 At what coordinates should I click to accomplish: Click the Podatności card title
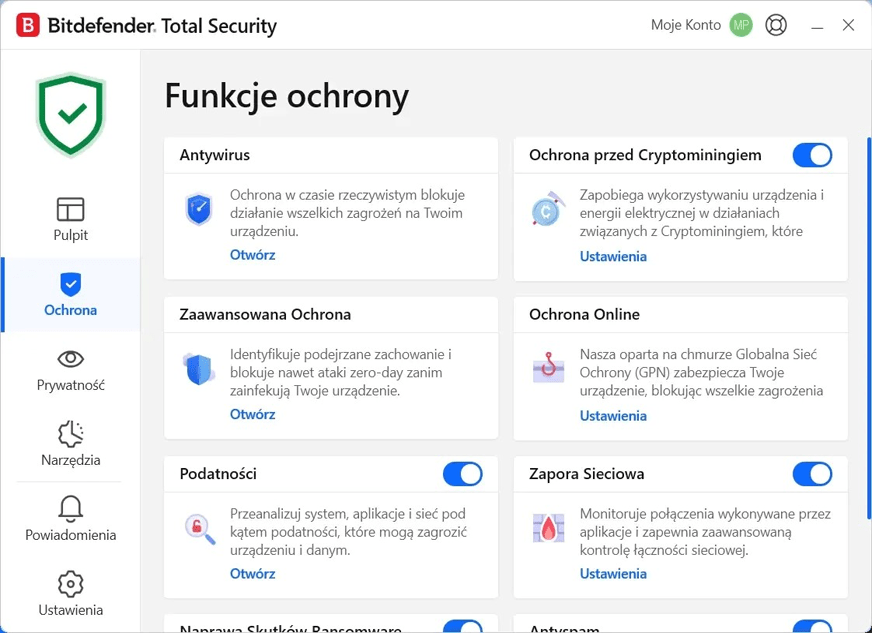click(x=218, y=474)
